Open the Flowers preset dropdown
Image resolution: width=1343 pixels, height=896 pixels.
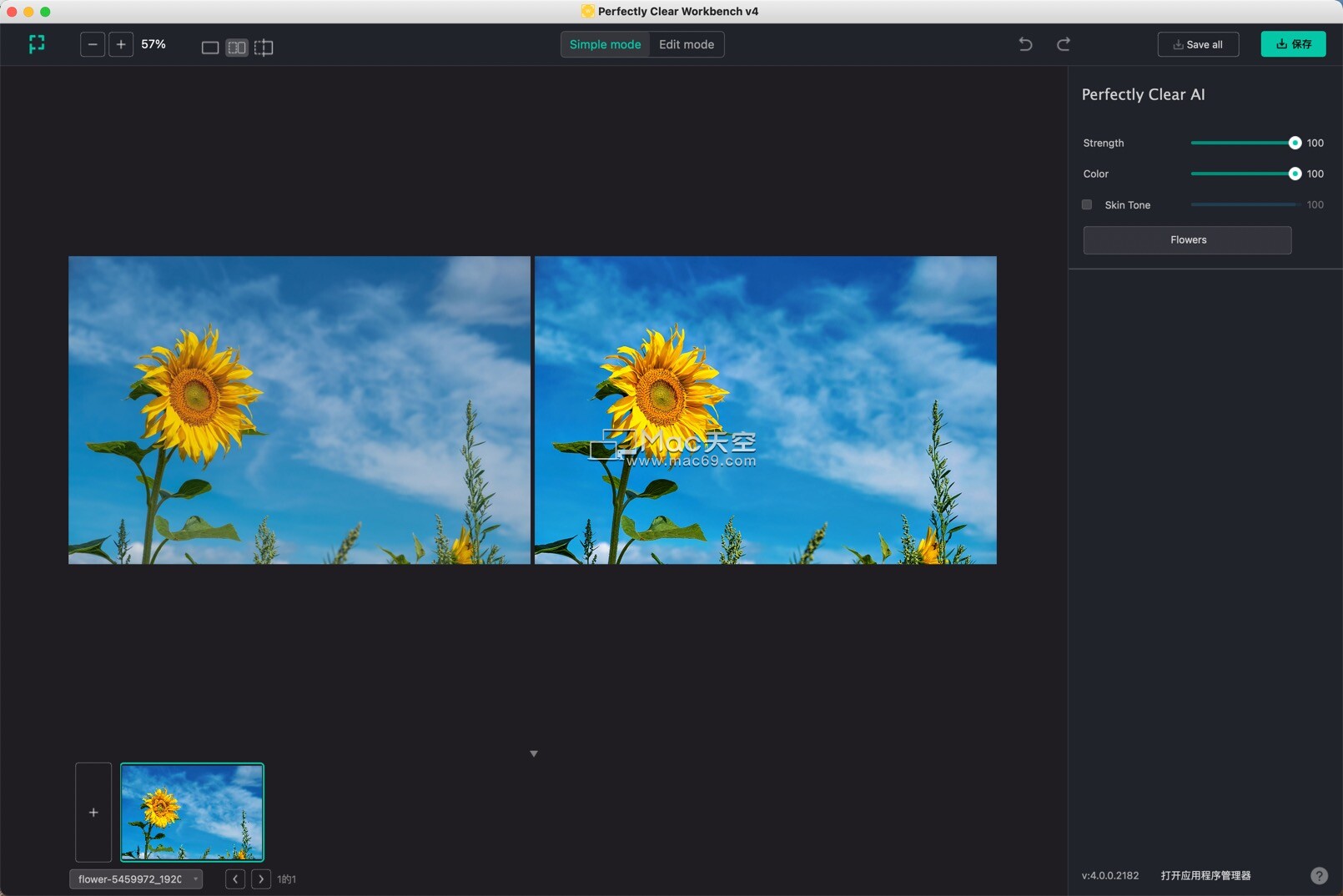(1187, 240)
